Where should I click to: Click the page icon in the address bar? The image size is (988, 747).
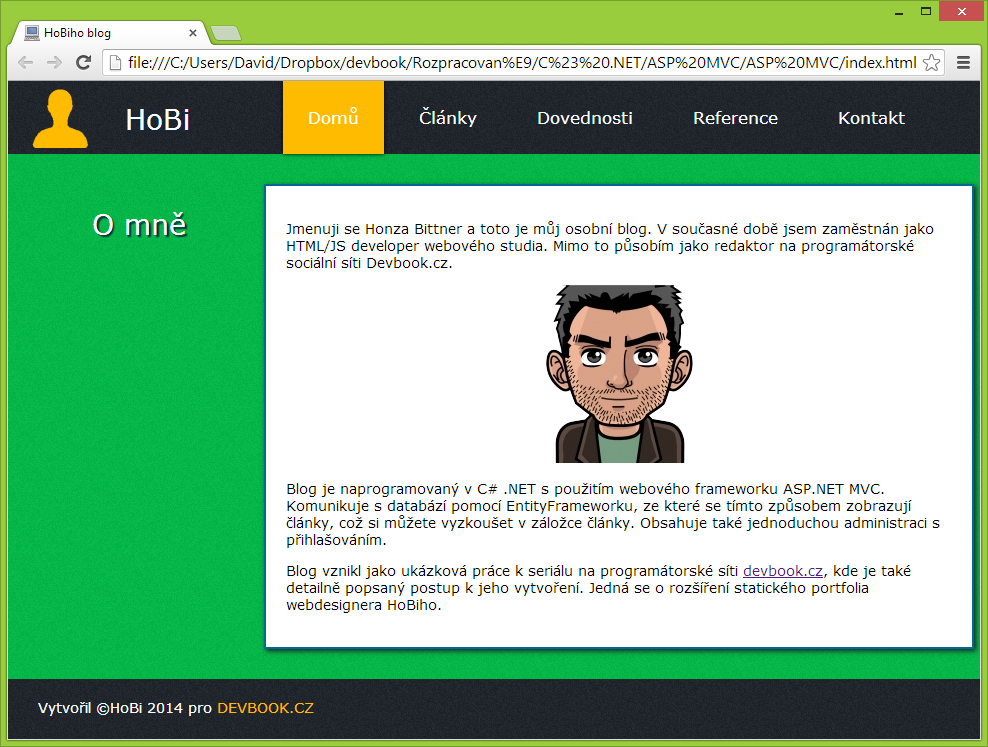tap(113, 61)
